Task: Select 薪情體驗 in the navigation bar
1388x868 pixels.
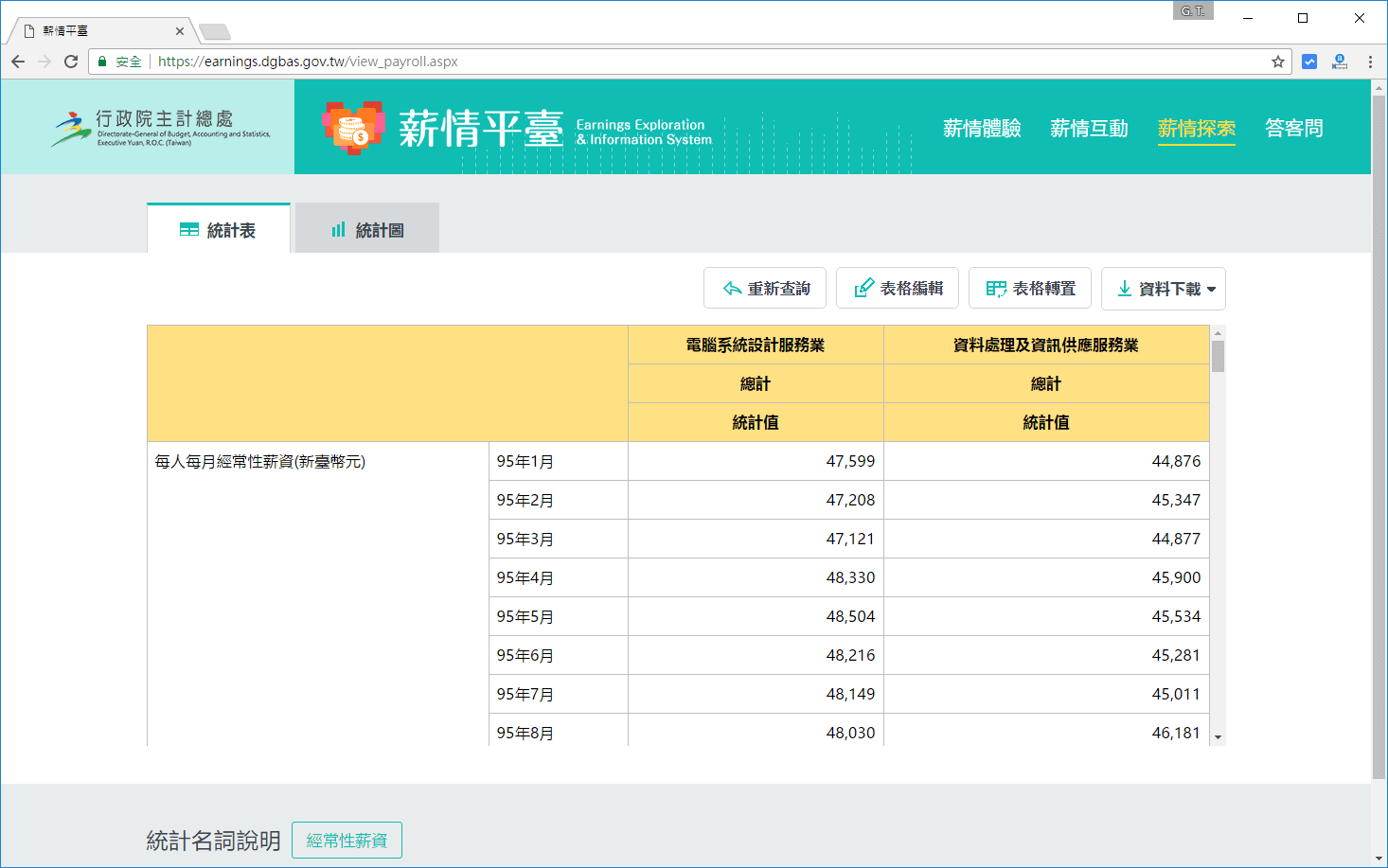Action: pos(981,129)
